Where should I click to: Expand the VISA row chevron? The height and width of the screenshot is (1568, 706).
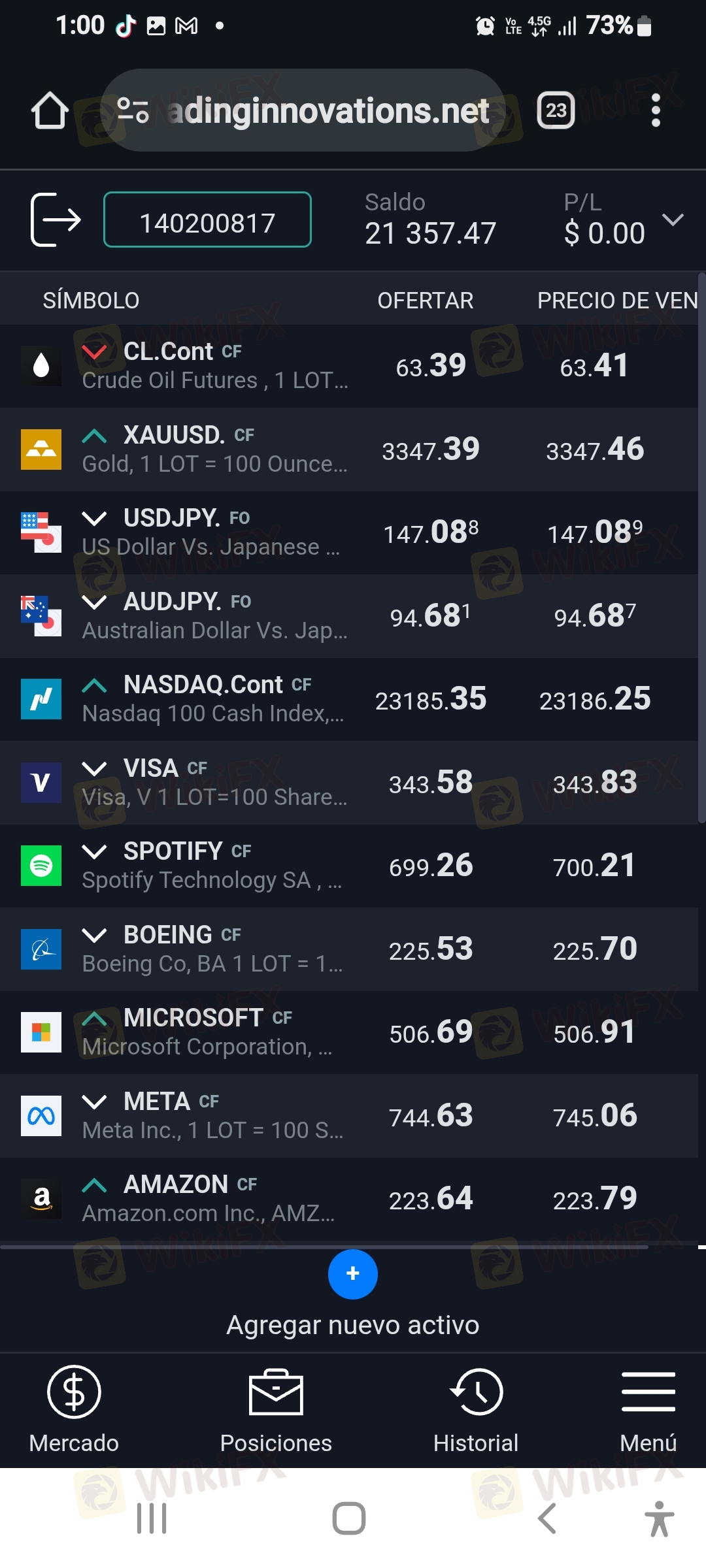pyautogui.click(x=95, y=768)
